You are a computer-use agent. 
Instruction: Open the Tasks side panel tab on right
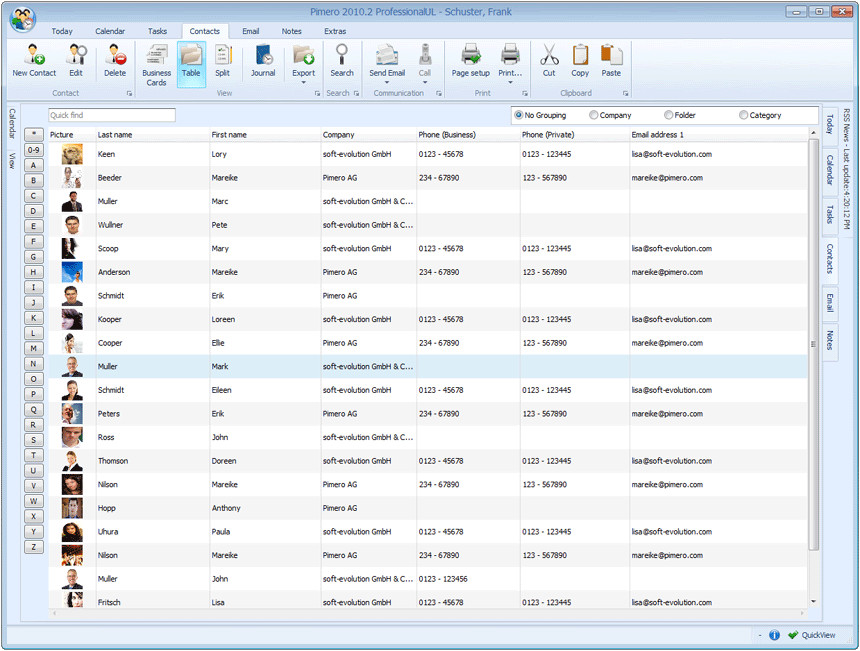pyautogui.click(x=830, y=214)
